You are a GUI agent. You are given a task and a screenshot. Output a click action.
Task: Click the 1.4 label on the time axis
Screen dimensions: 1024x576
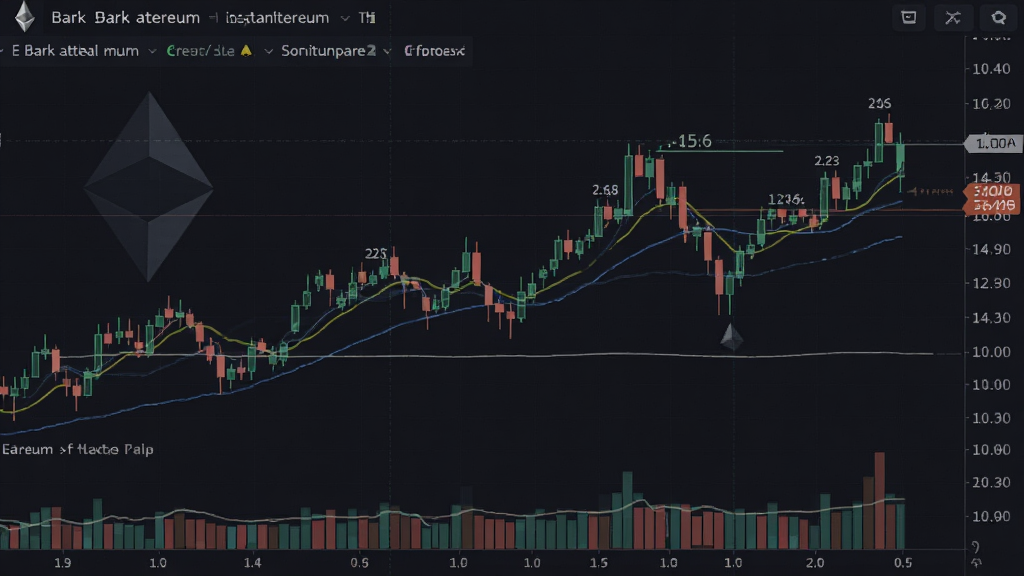pyautogui.click(x=253, y=563)
